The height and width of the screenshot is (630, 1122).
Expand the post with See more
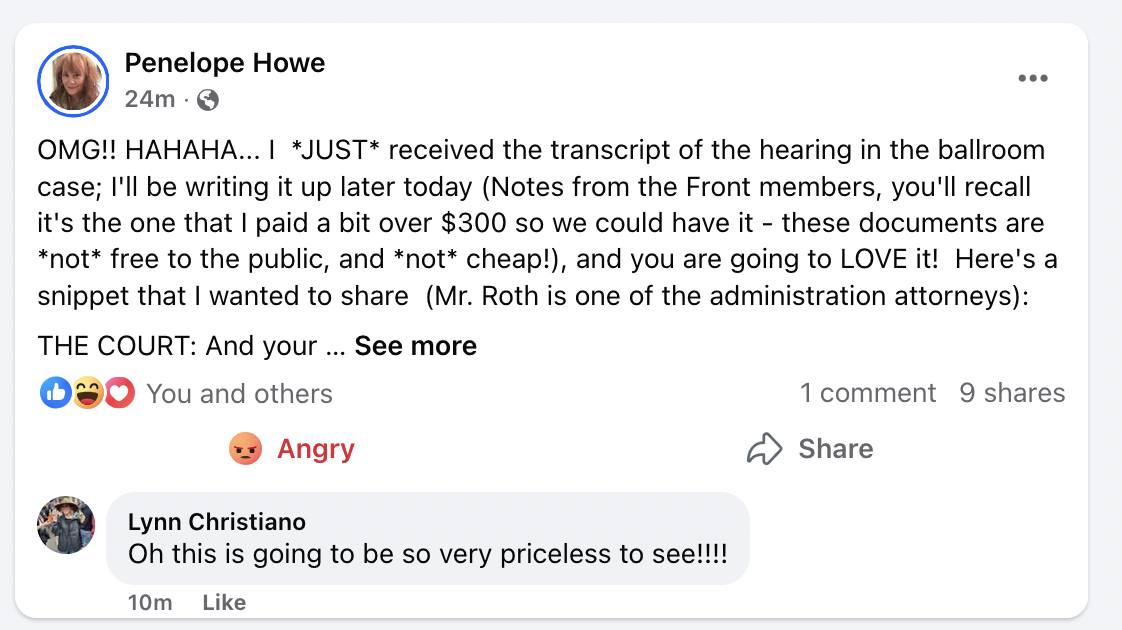pyautogui.click(x=415, y=346)
